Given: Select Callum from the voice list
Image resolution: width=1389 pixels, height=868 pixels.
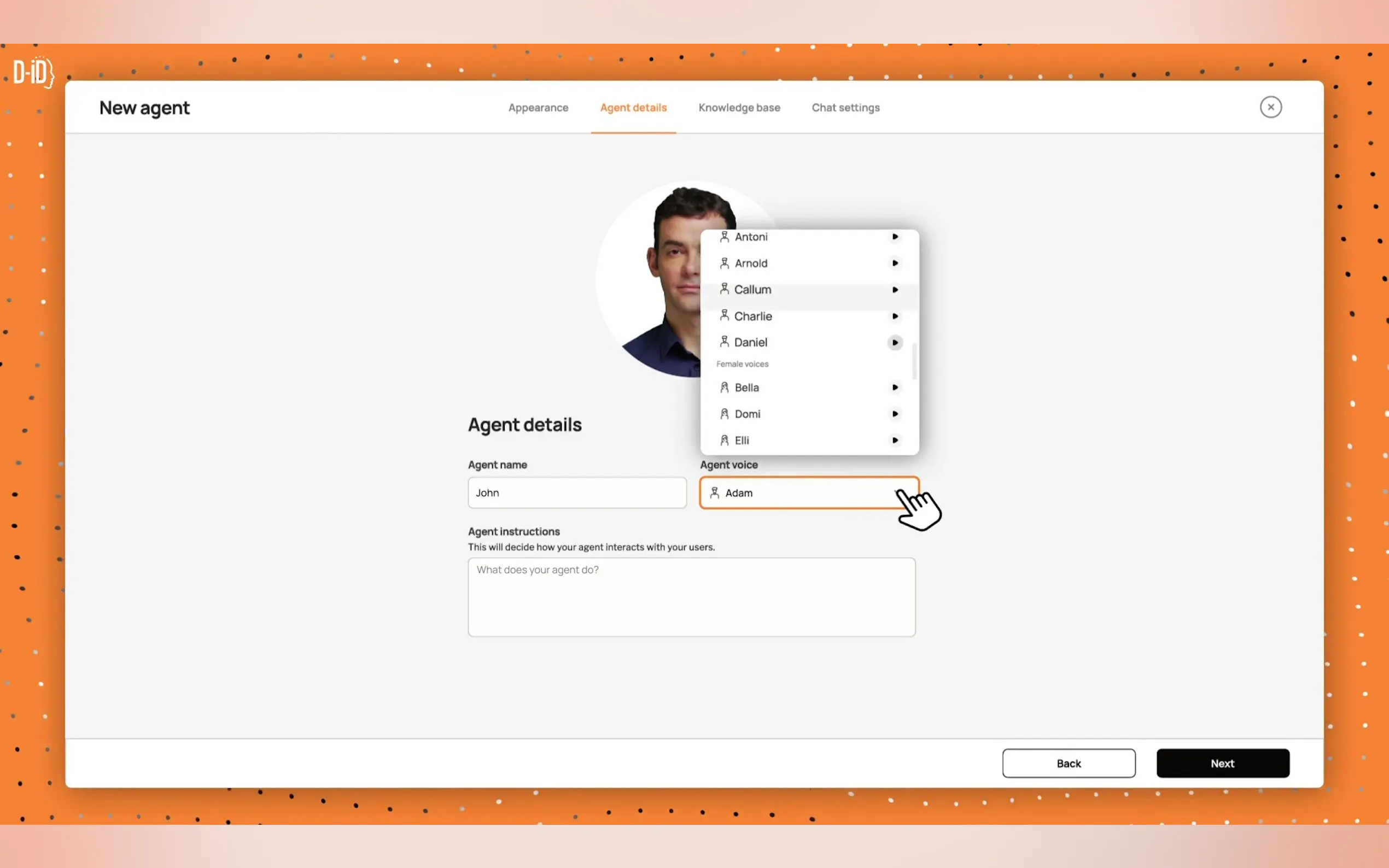Looking at the screenshot, I should coord(752,290).
